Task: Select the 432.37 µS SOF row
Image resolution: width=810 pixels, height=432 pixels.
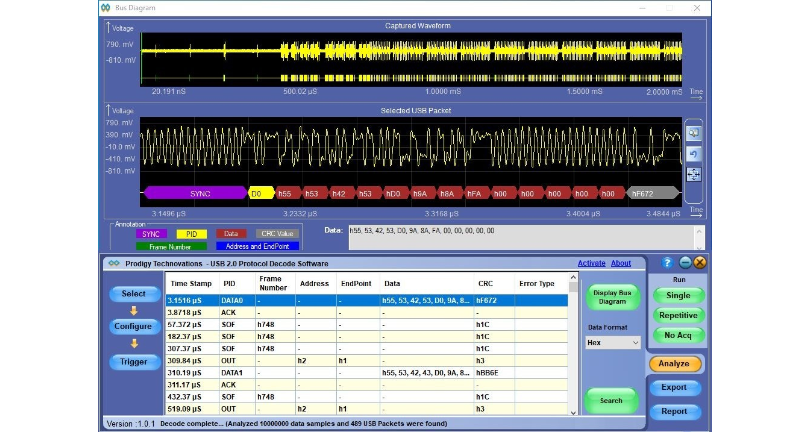Action: click(367, 397)
